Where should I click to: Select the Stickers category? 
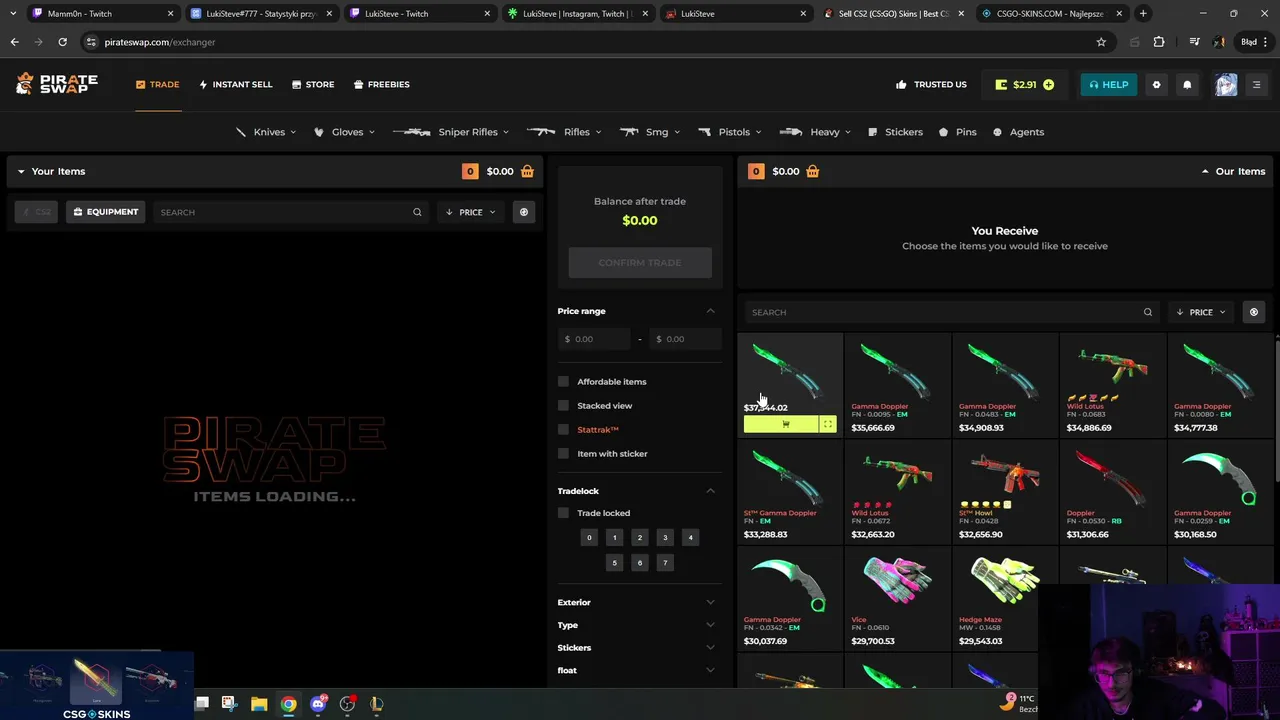895,132
